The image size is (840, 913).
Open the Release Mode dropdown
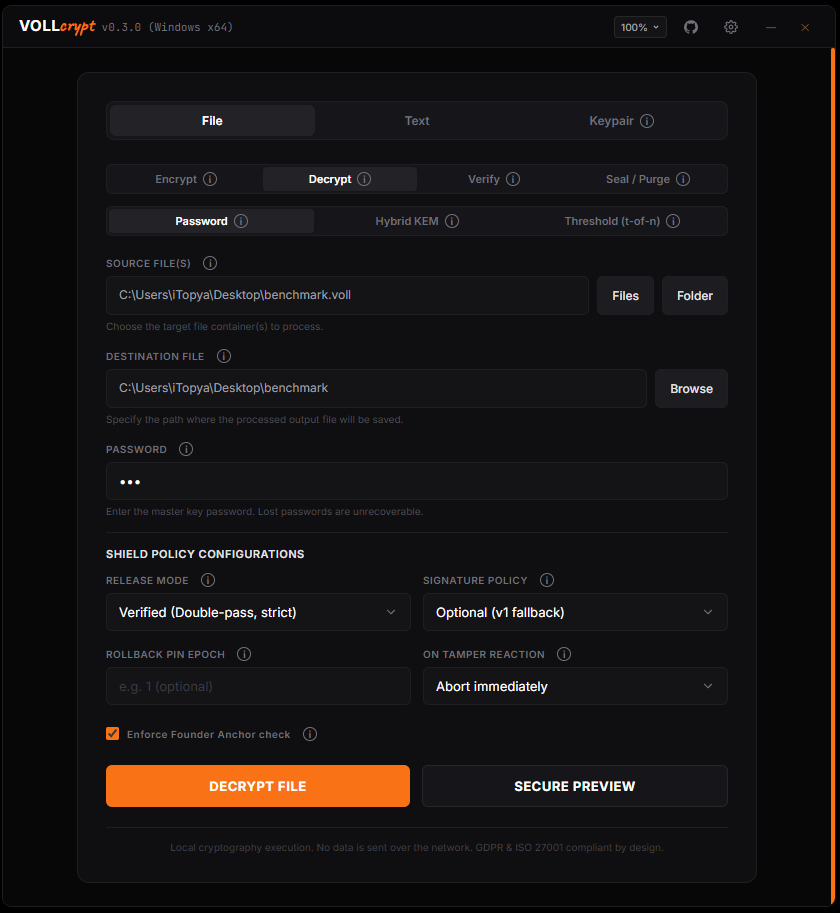[x=258, y=613]
